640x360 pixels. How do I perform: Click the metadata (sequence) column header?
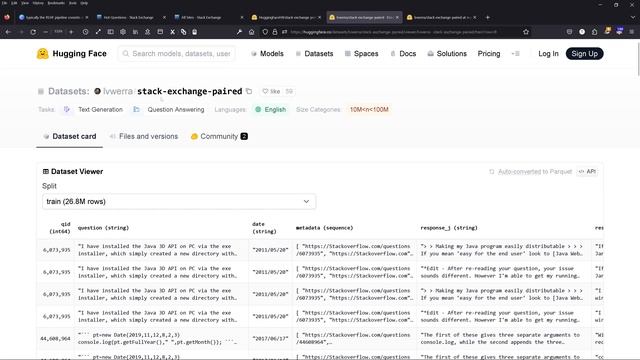[324, 228]
